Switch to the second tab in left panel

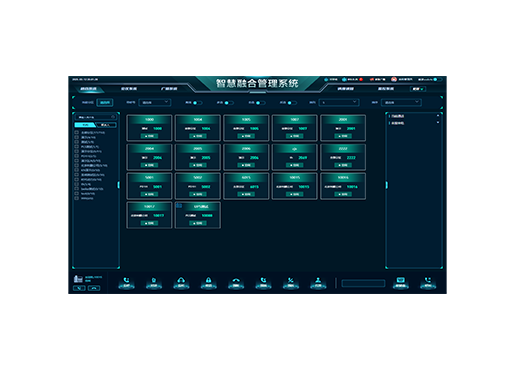pos(106,125)
